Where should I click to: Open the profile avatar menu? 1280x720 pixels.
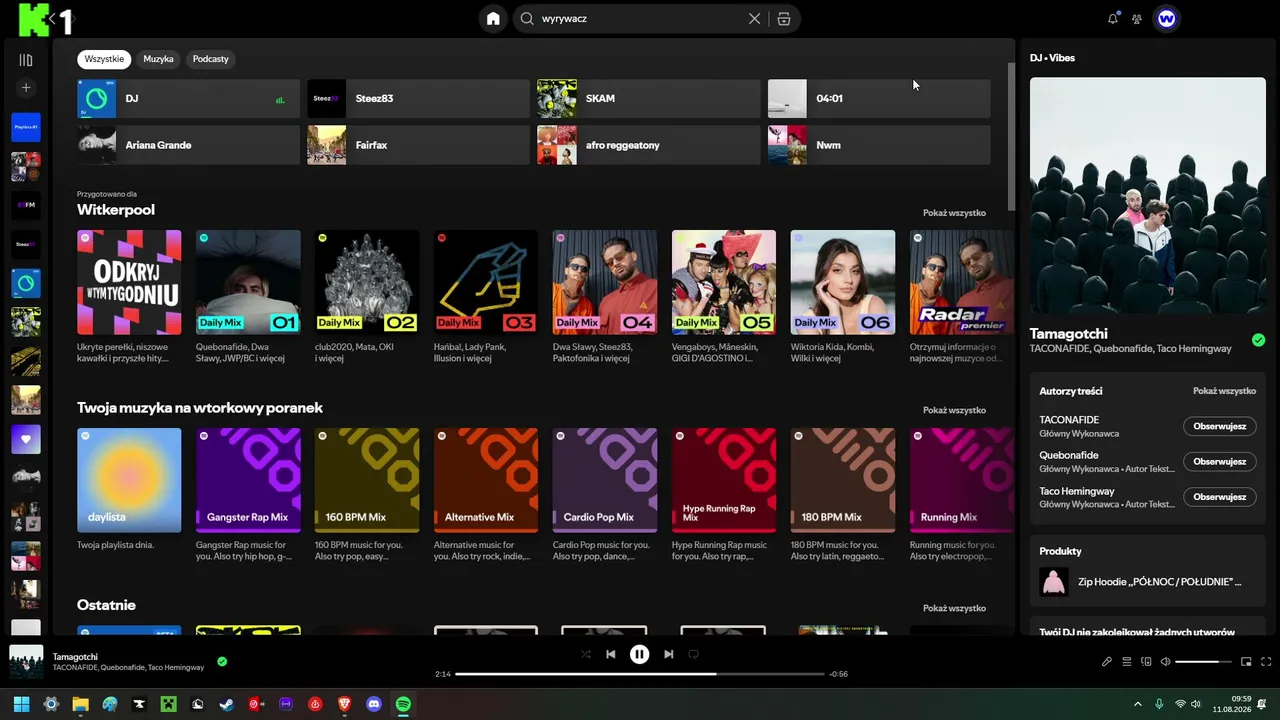pyautogui.click(x=1166, y=19)
